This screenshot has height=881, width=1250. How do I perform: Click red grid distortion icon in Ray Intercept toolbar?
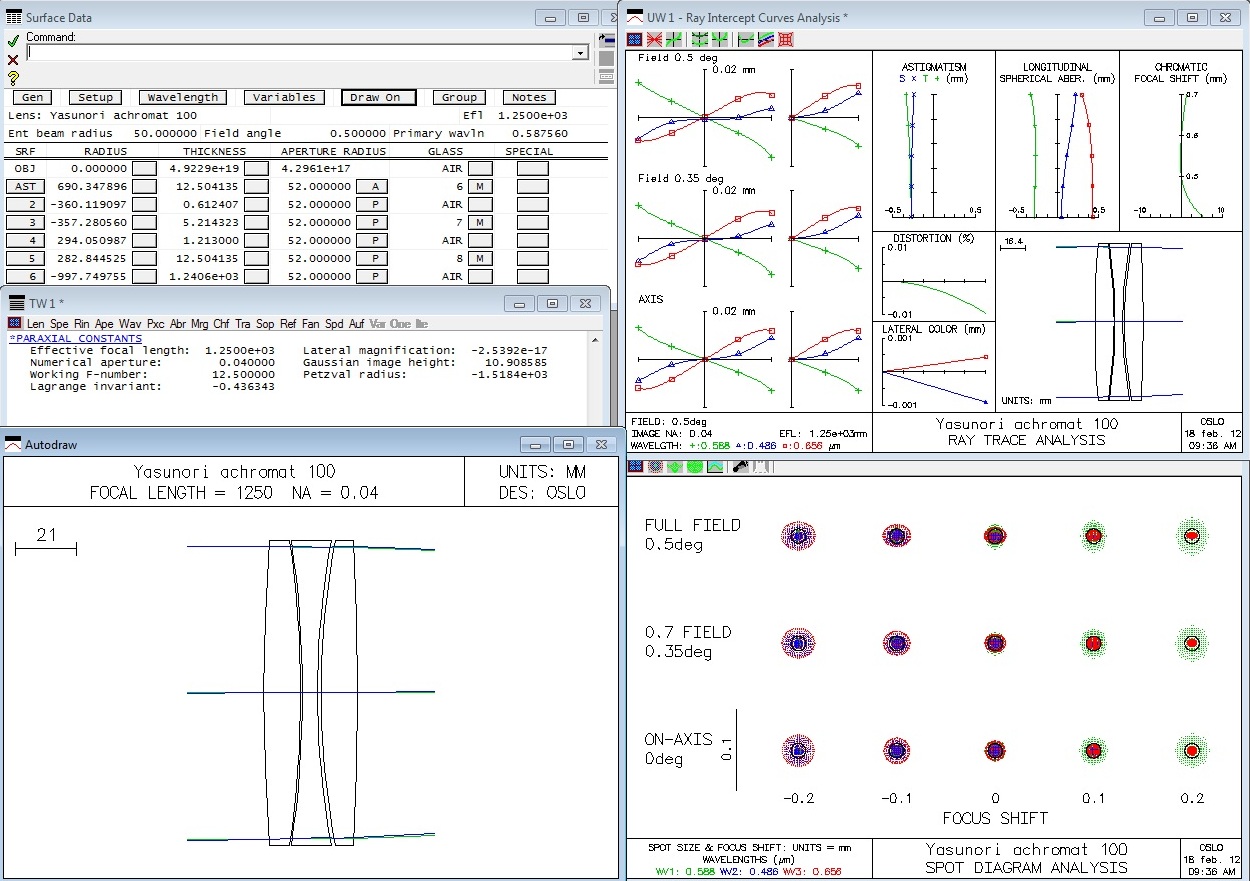786,40
